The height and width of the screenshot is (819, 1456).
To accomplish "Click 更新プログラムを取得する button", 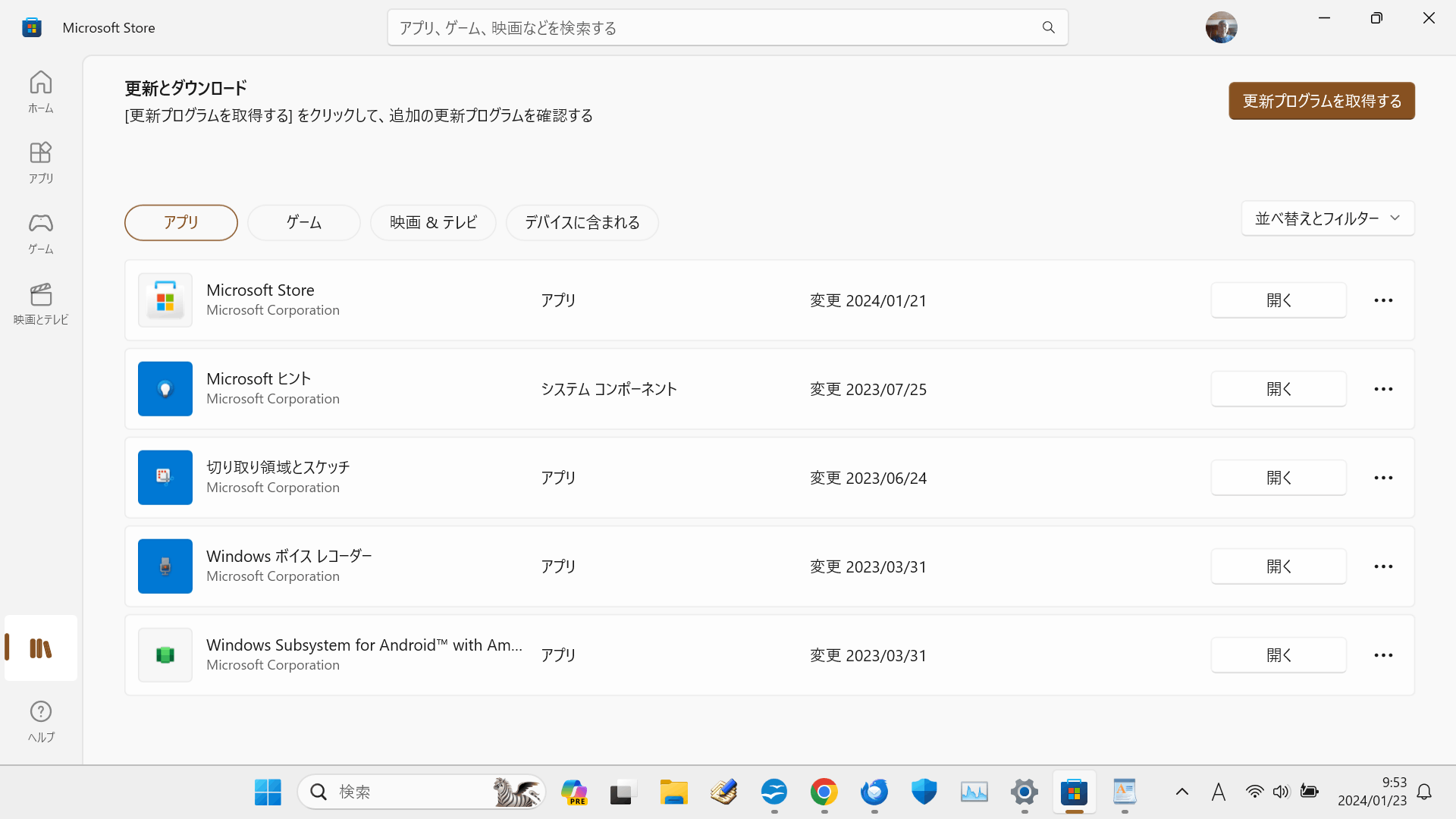I will [x=1321, y=101].
